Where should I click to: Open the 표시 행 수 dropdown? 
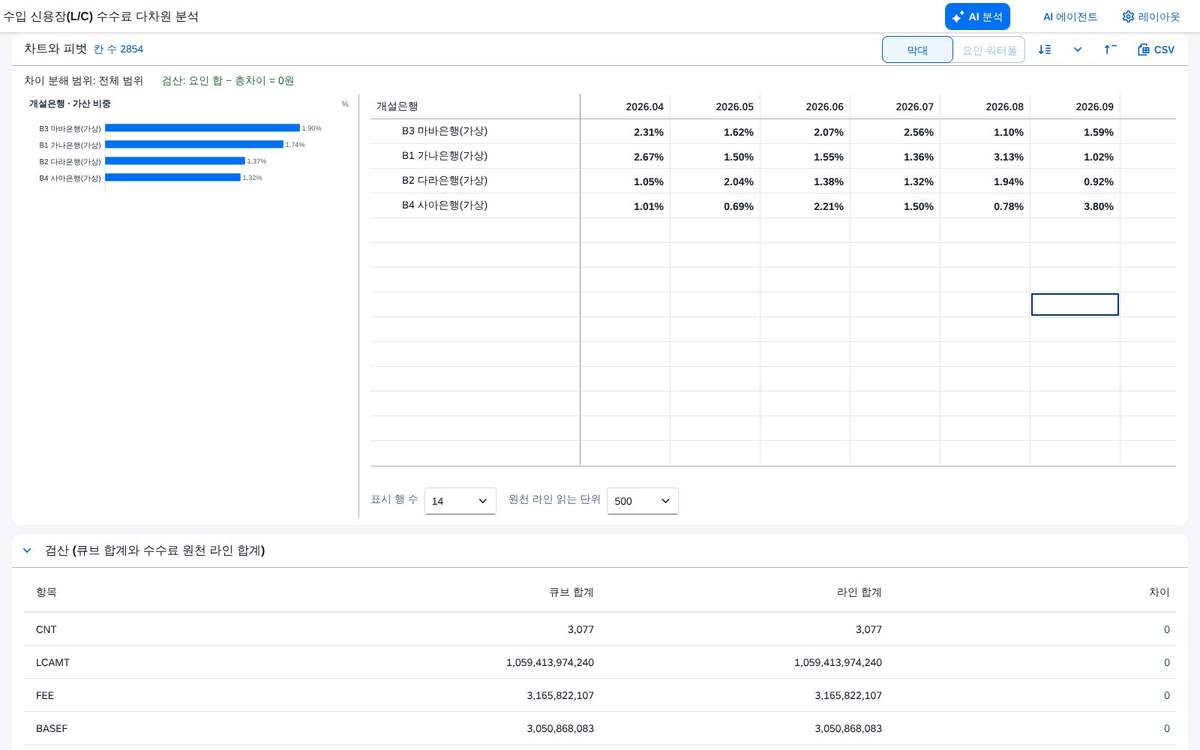pyautogui.click(x=460, y=501)
